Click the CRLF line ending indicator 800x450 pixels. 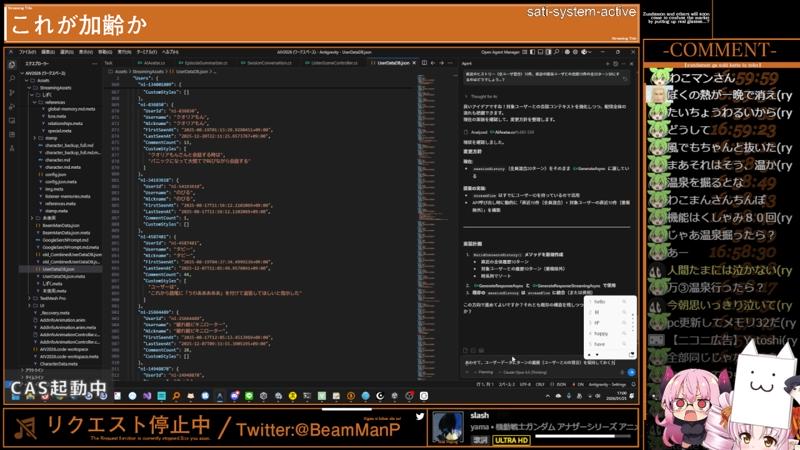[x=540, y=384]
